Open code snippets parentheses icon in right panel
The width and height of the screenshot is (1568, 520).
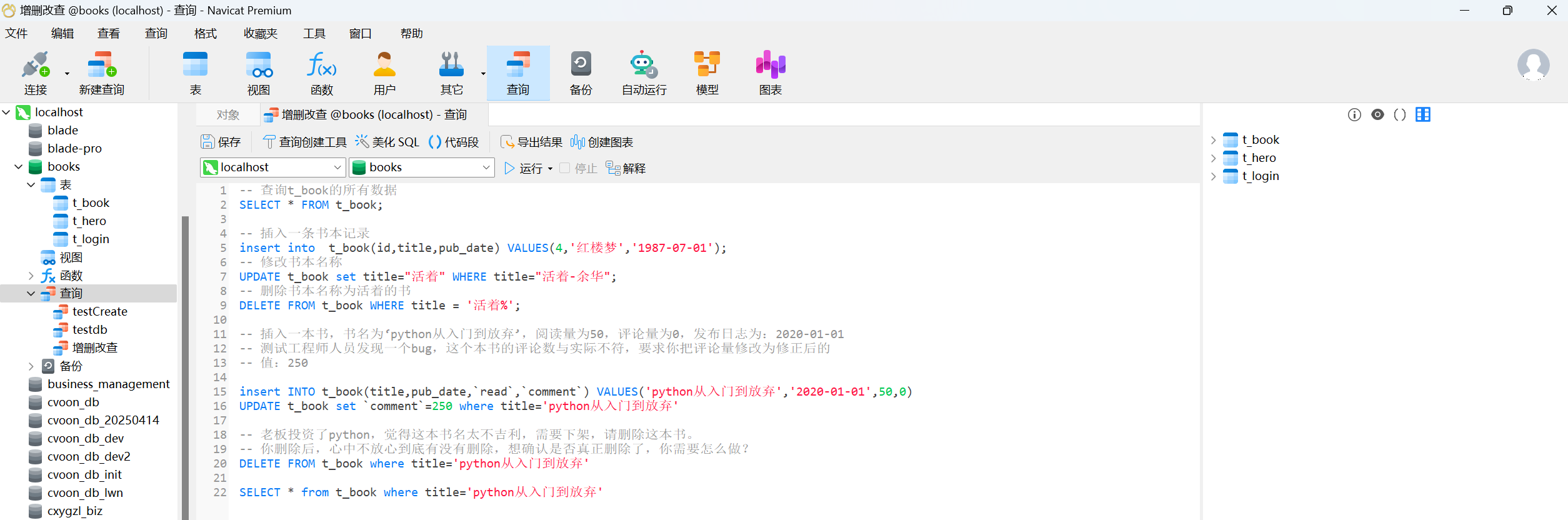point(1400,114)
